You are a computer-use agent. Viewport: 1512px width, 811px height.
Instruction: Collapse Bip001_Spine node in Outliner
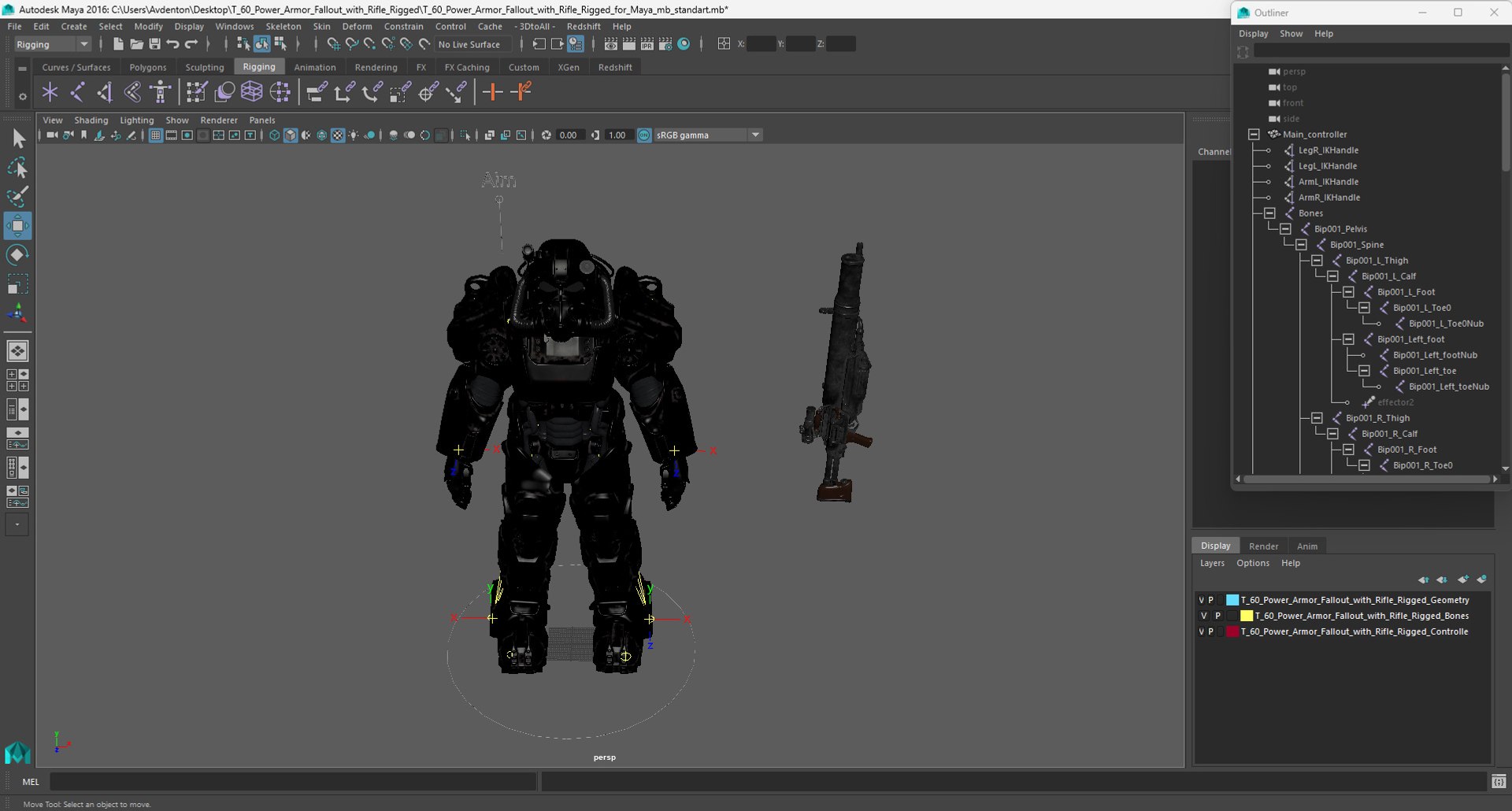click(x=1301, y=245)
